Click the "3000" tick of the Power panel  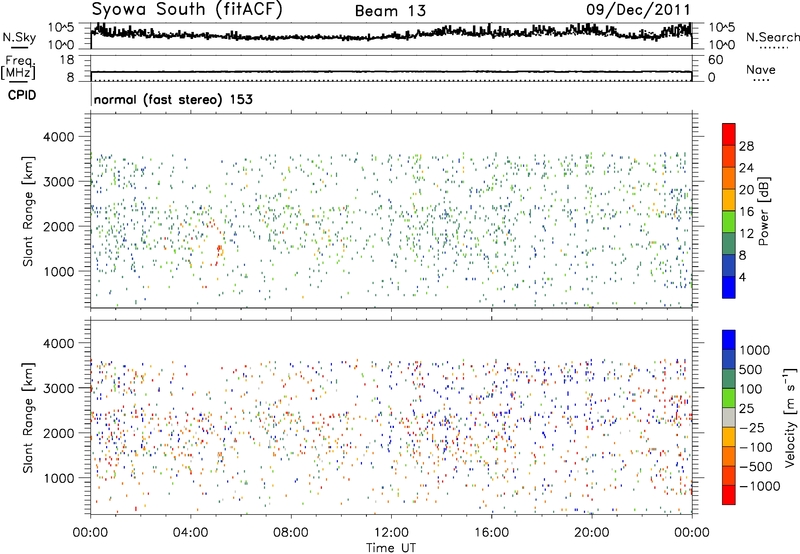point(58,182)
